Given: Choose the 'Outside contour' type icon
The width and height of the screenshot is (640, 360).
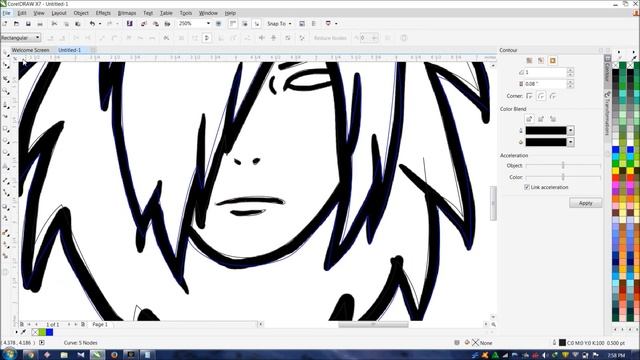Looking at the screenshot, I should click(553, 60).
